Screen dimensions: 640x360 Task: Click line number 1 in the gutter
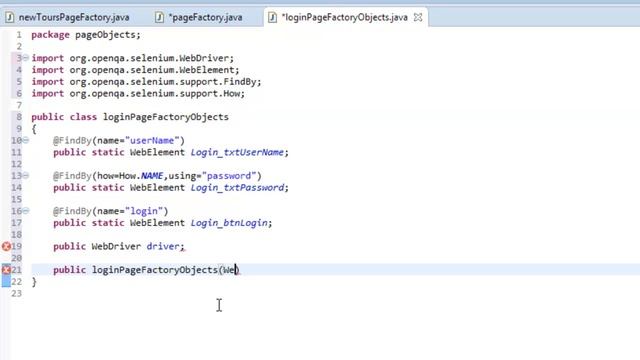coord(19,35)
